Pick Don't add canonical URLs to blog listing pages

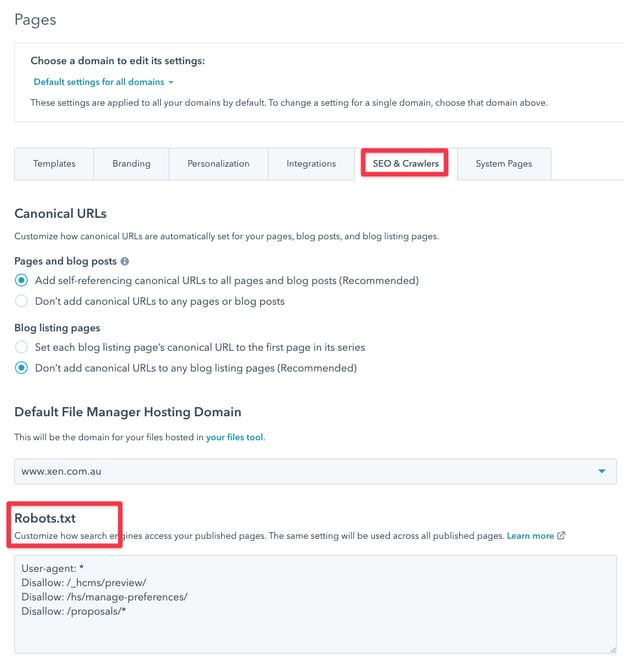(21, 367)
